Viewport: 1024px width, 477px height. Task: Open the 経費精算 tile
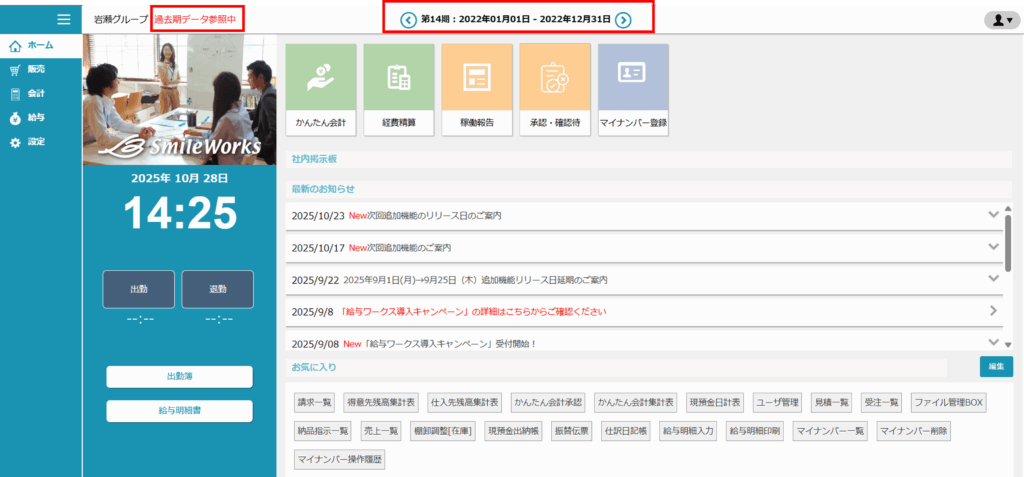click(x=398, y=90)
